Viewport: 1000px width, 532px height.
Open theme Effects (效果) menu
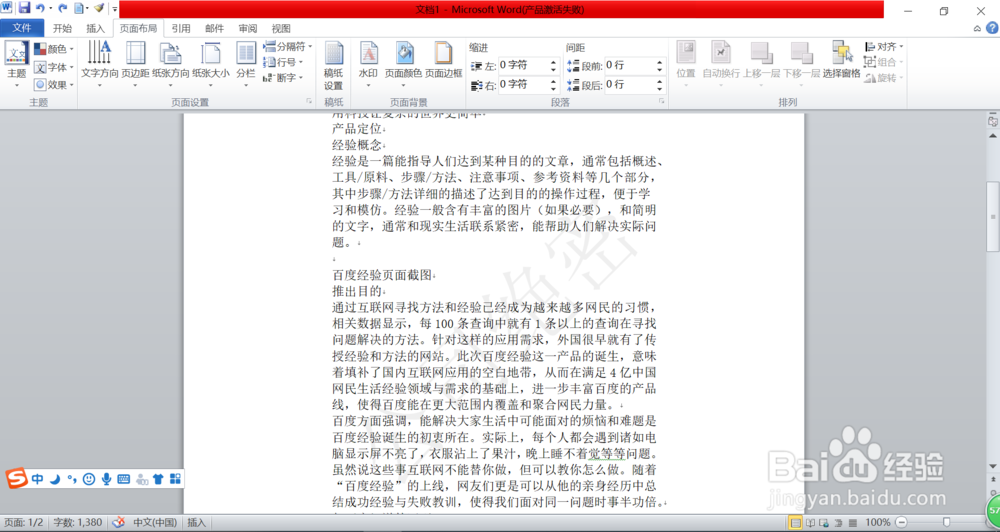click(54, 84)
